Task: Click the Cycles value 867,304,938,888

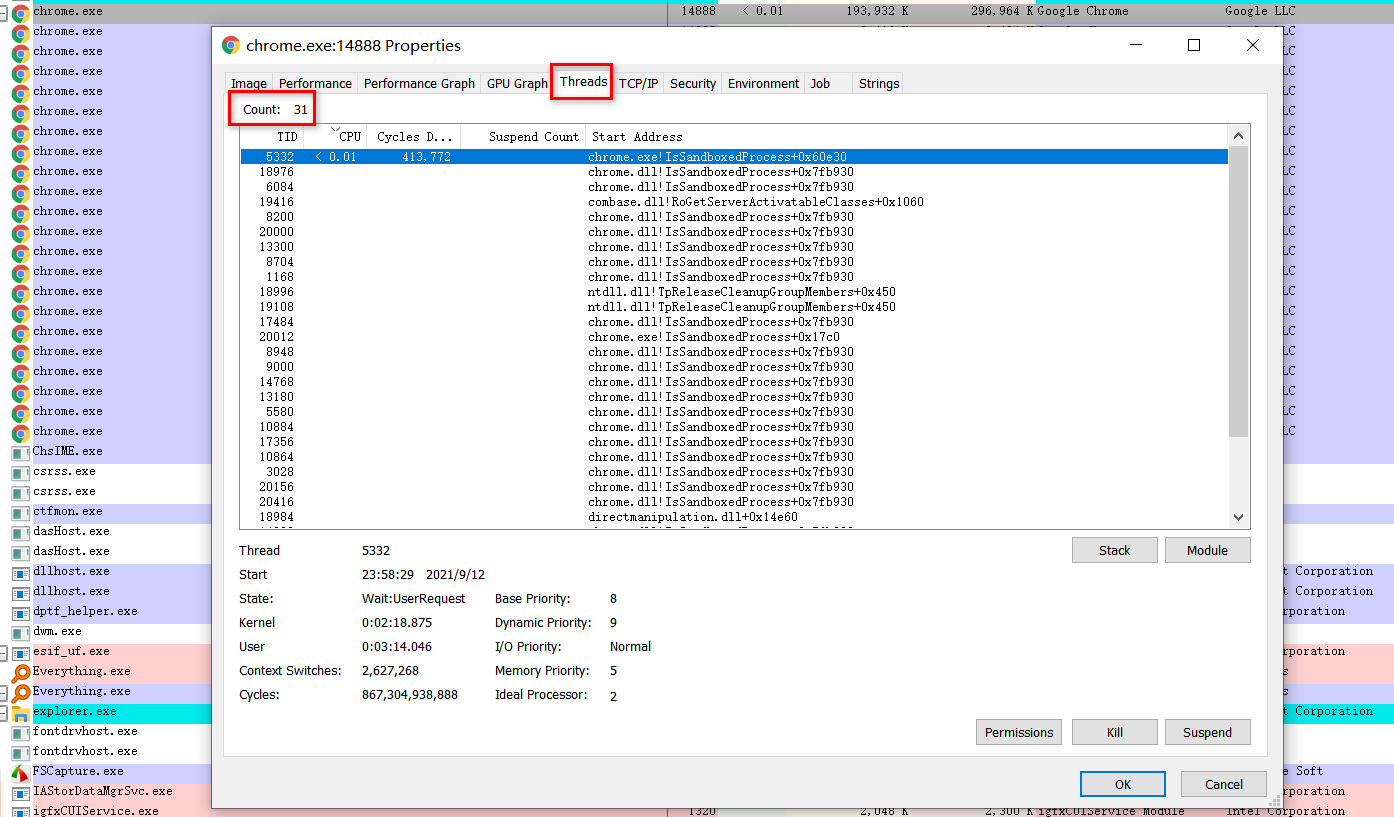Action: coord(410,695)
